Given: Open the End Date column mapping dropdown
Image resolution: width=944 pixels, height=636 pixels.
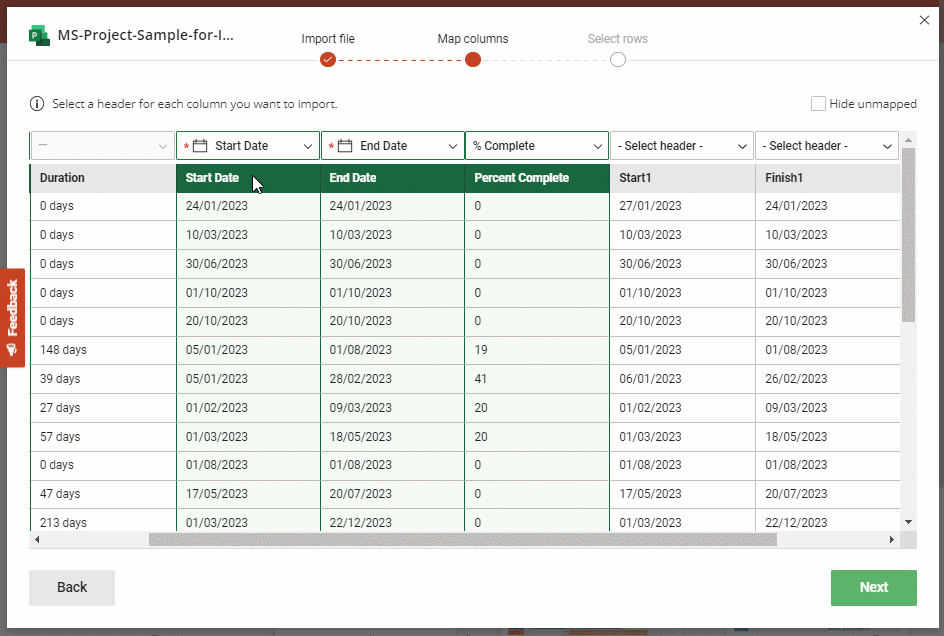Looking at the screenshot, I should tap(452, 145).
